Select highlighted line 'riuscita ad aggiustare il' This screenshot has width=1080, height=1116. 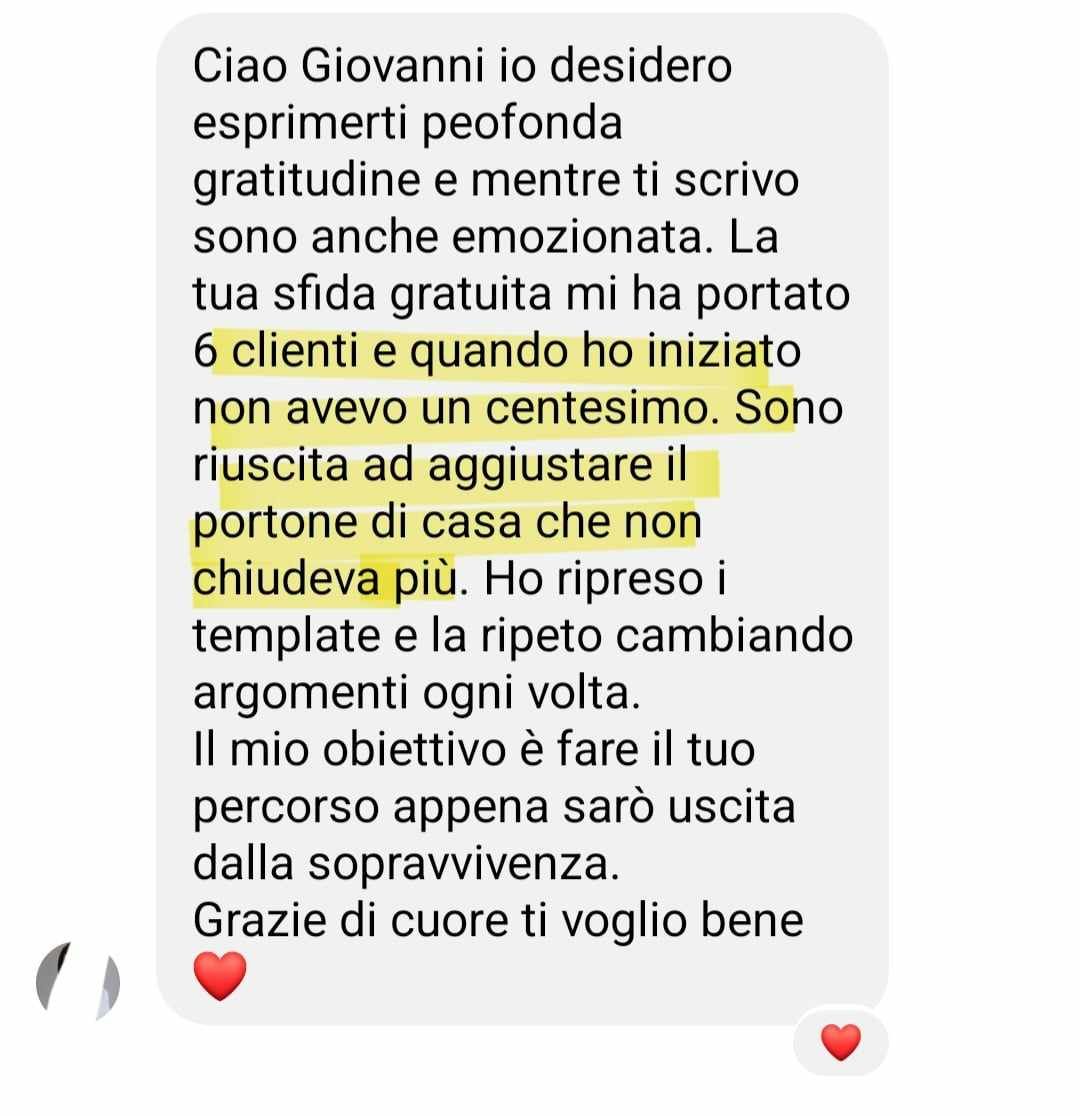coord(440,465)
